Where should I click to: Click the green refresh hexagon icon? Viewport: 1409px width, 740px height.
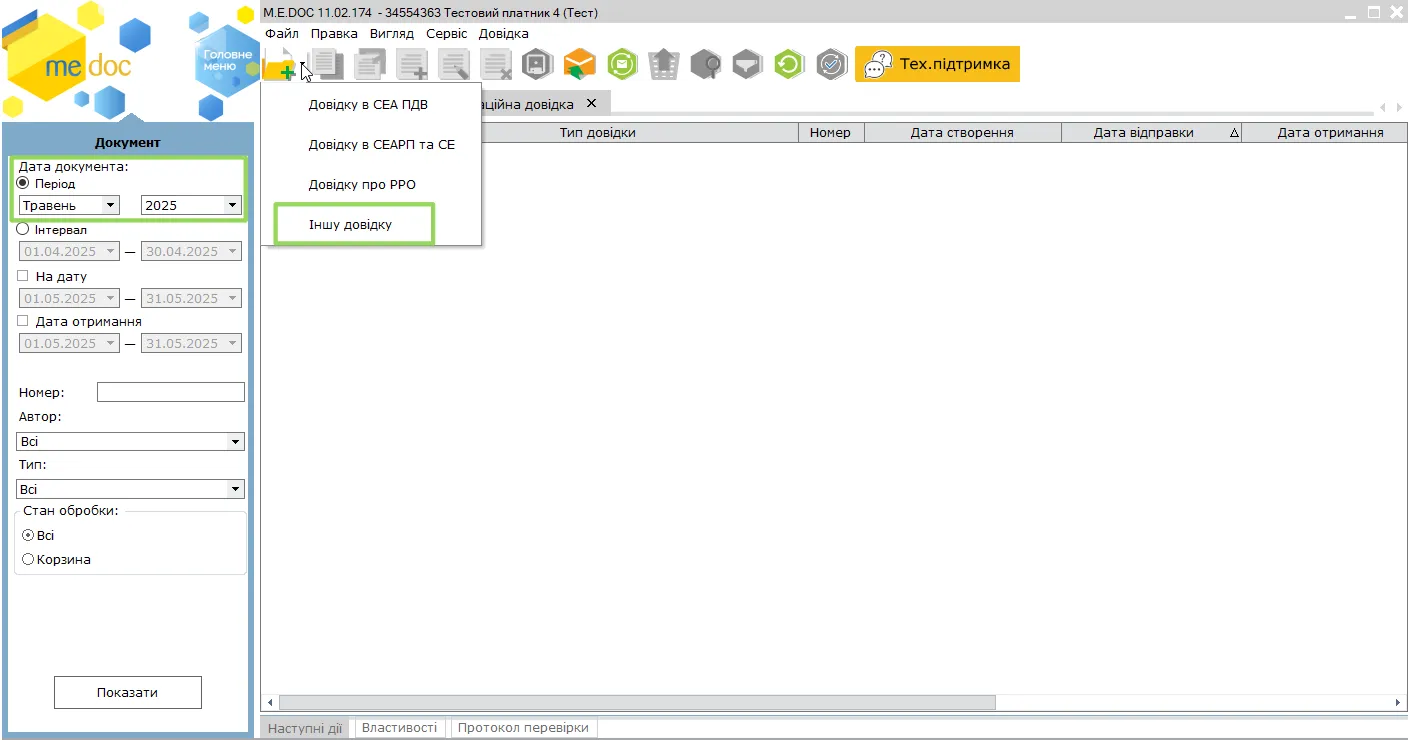tap(790, 65)
